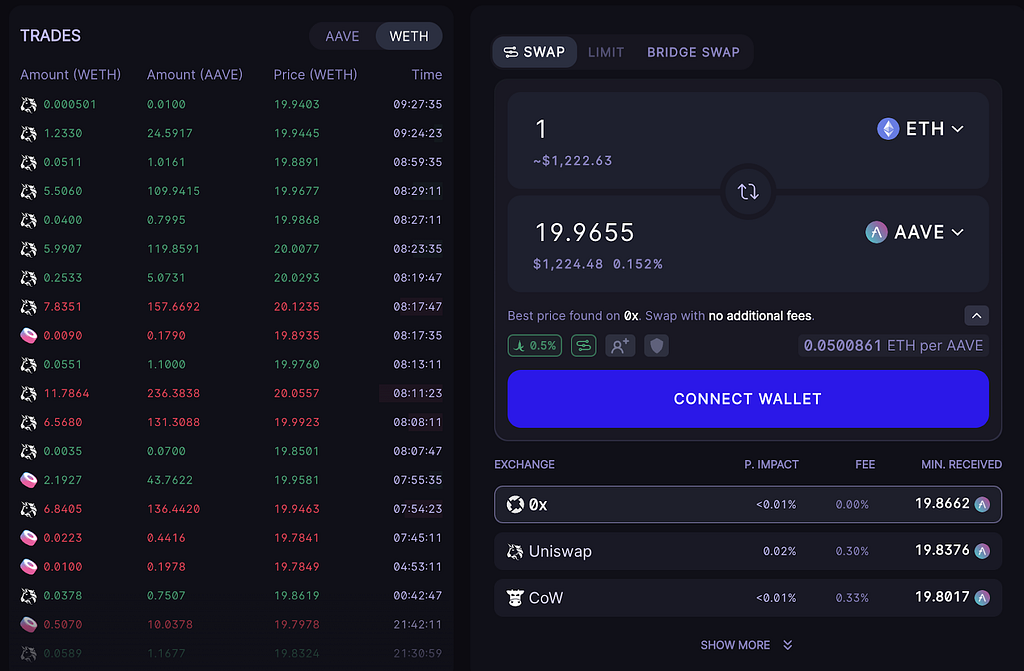The height and width of the screenshot is (671, 1024).
Task: Open the AAVE token dropdown
Action: click(915, 232)
